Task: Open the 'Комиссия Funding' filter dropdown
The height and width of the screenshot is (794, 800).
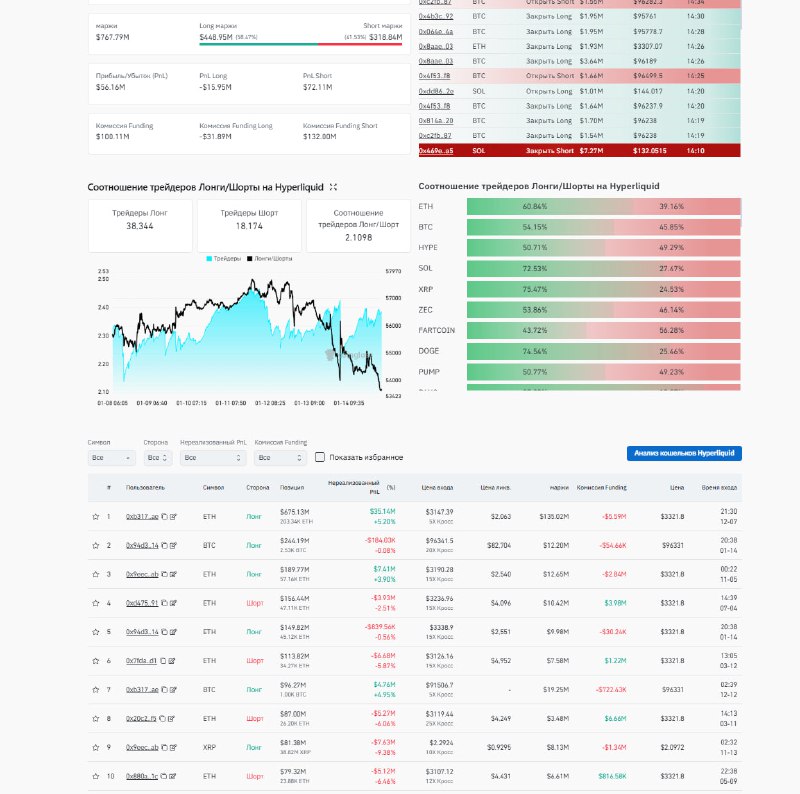Action: click(x=279, y=458)
